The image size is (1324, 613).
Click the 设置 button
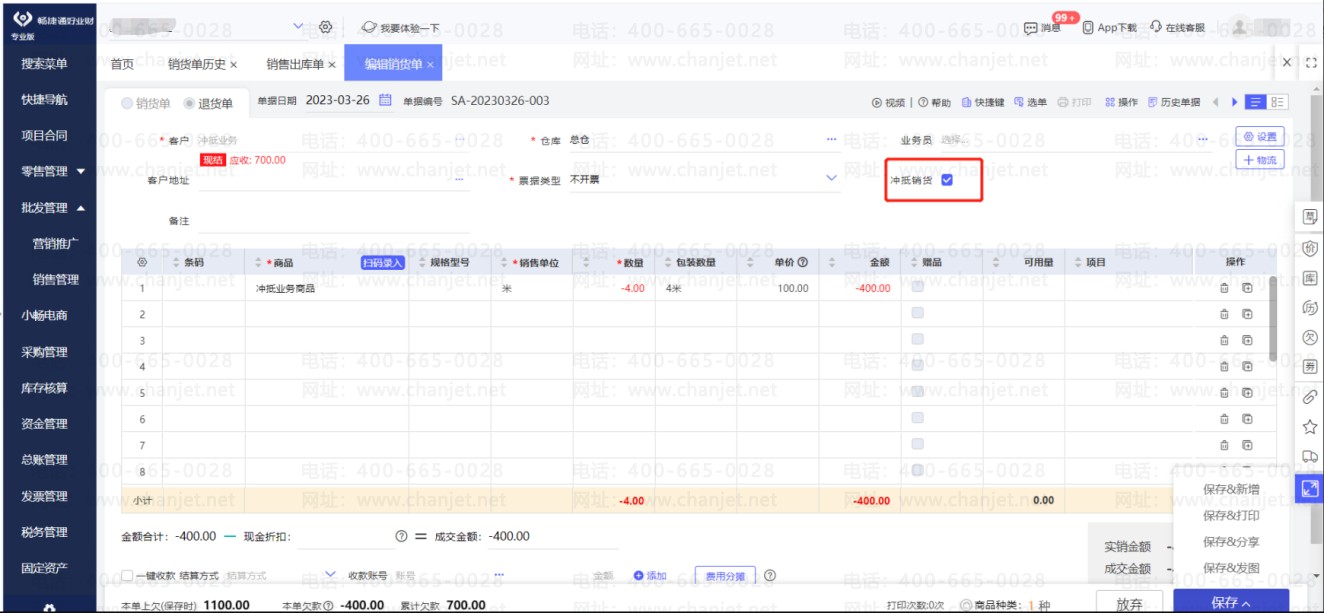(1260, 137)
